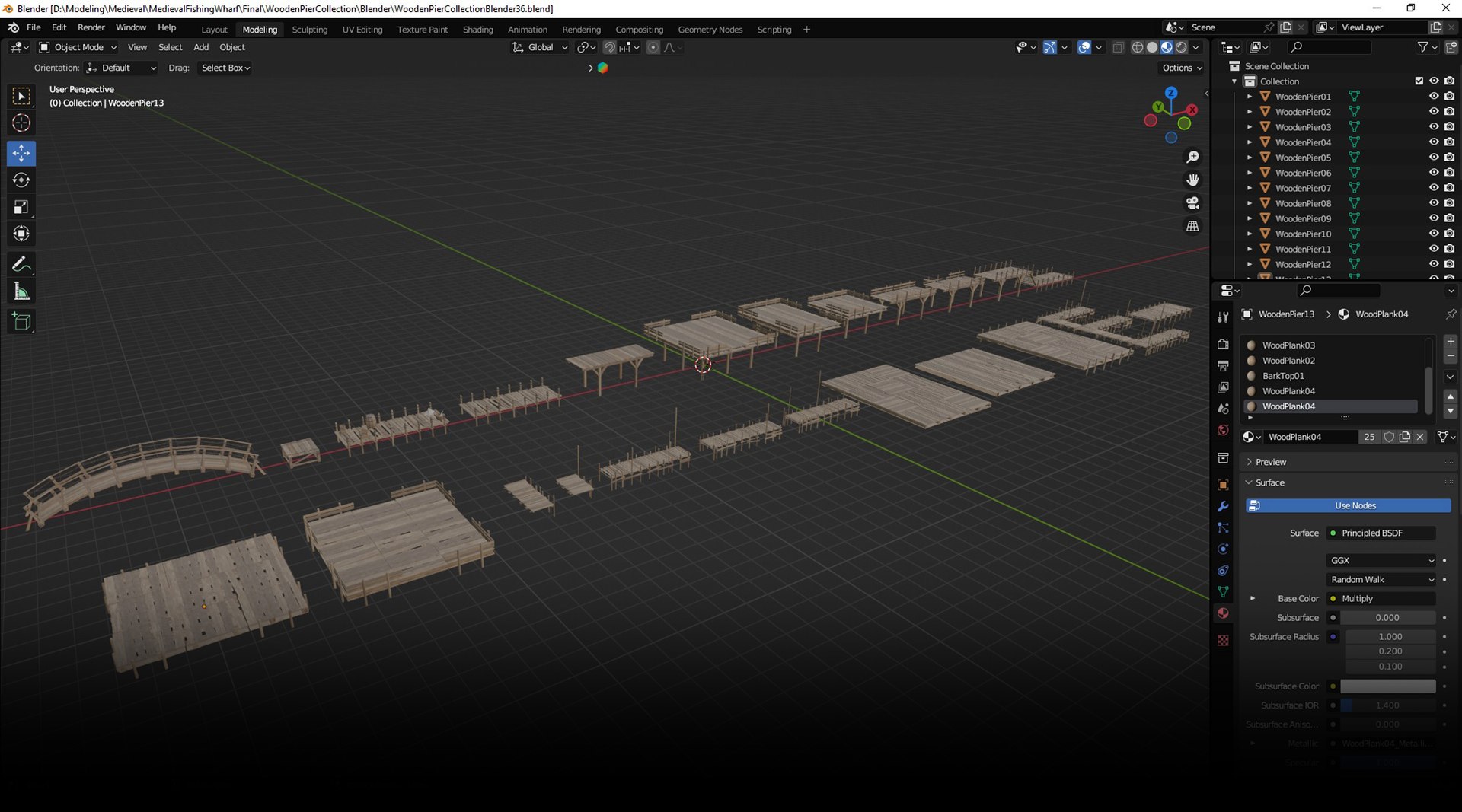This screenshot has height=812, width=1462.
Task: Open the Object Mode dropdown
Action: coord(77,47)
